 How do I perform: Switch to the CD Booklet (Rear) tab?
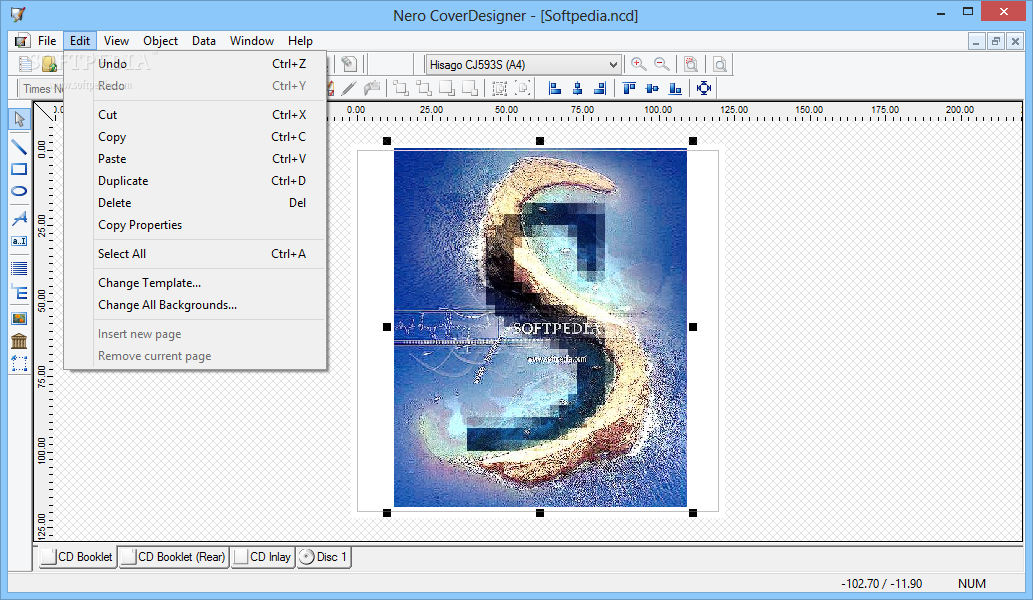[x=174, y=557]
